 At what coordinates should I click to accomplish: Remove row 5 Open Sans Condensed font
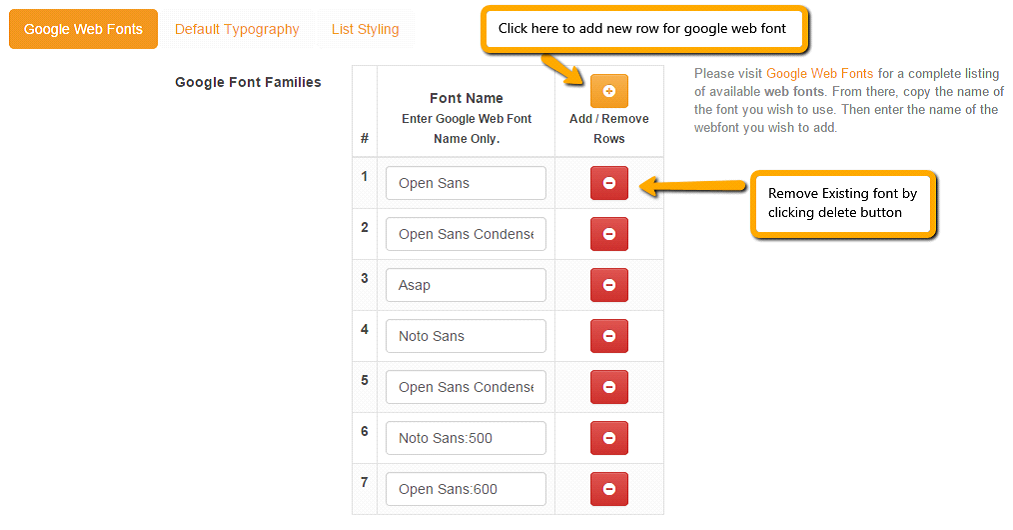(609, 387)
